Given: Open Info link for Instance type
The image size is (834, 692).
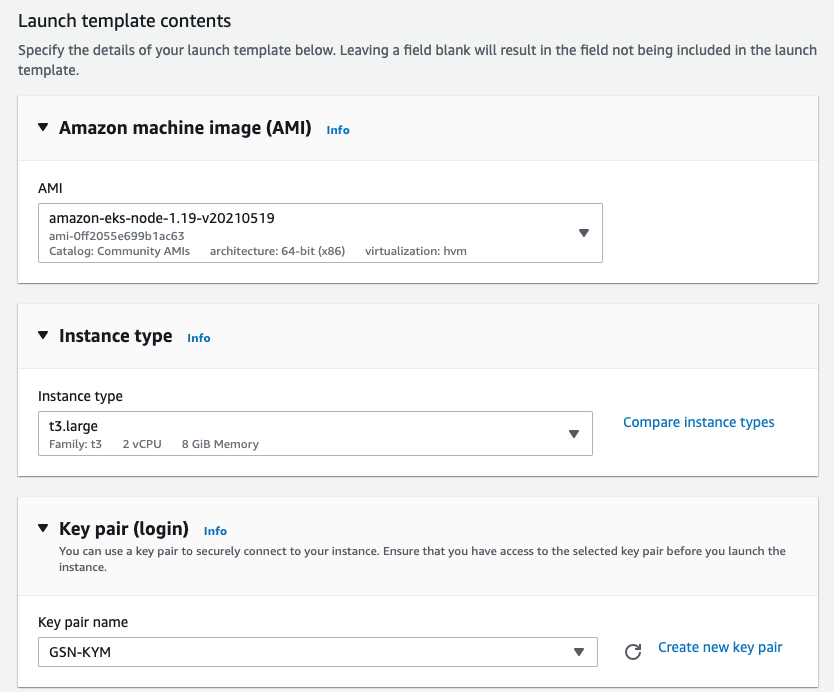Looking at the screenshot, I should click(199, 338).
